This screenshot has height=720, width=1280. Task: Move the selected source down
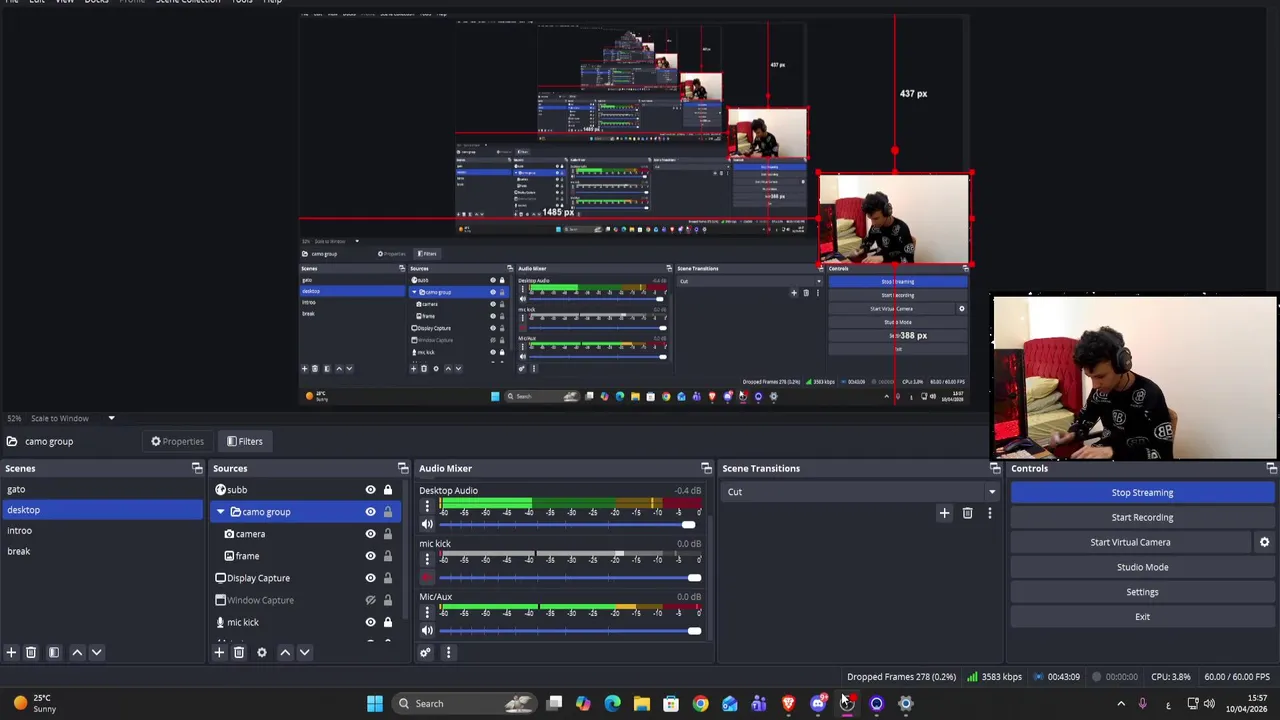tap(304, 652)
